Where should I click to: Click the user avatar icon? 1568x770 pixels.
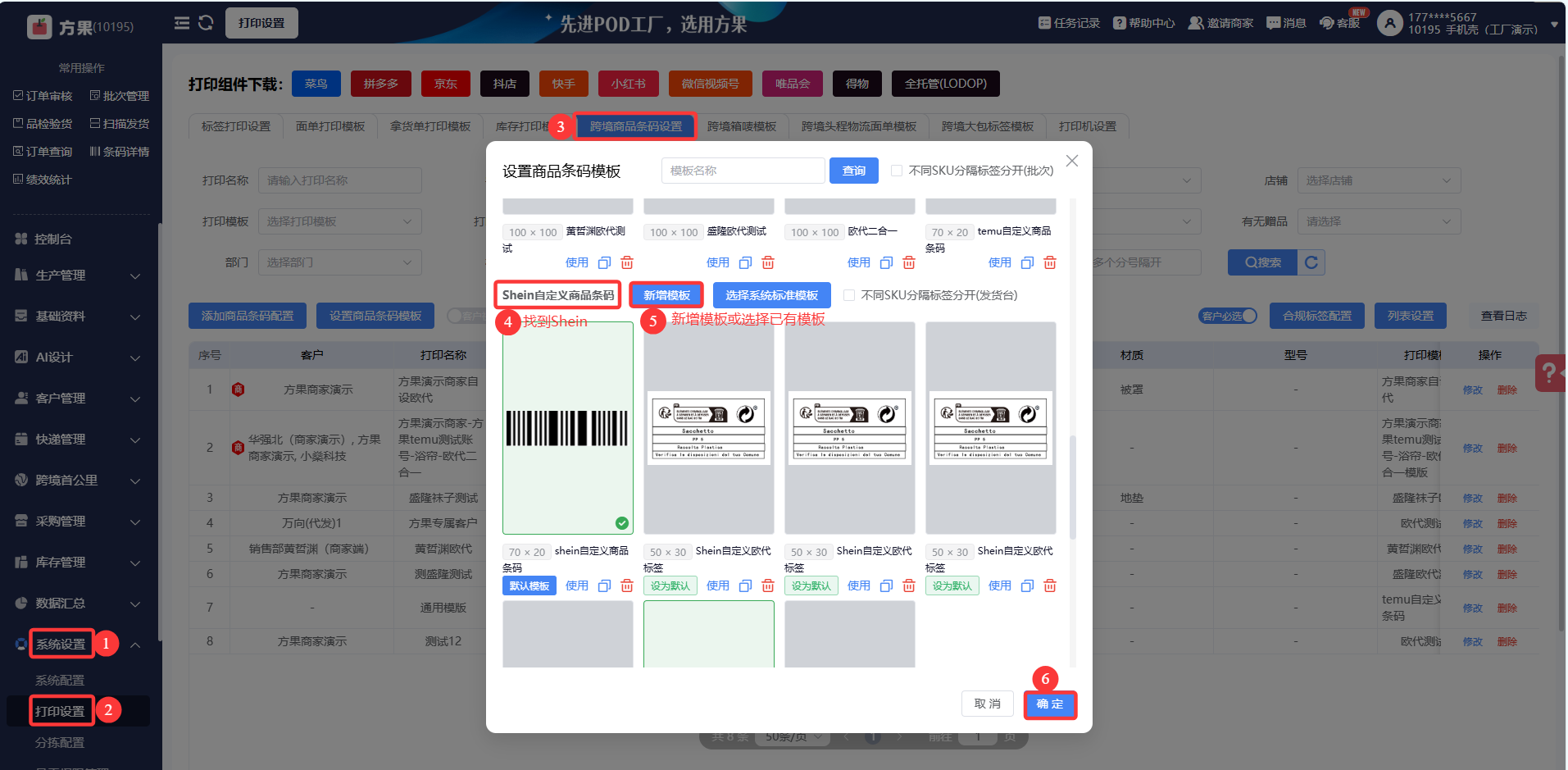pos(1389,23)
